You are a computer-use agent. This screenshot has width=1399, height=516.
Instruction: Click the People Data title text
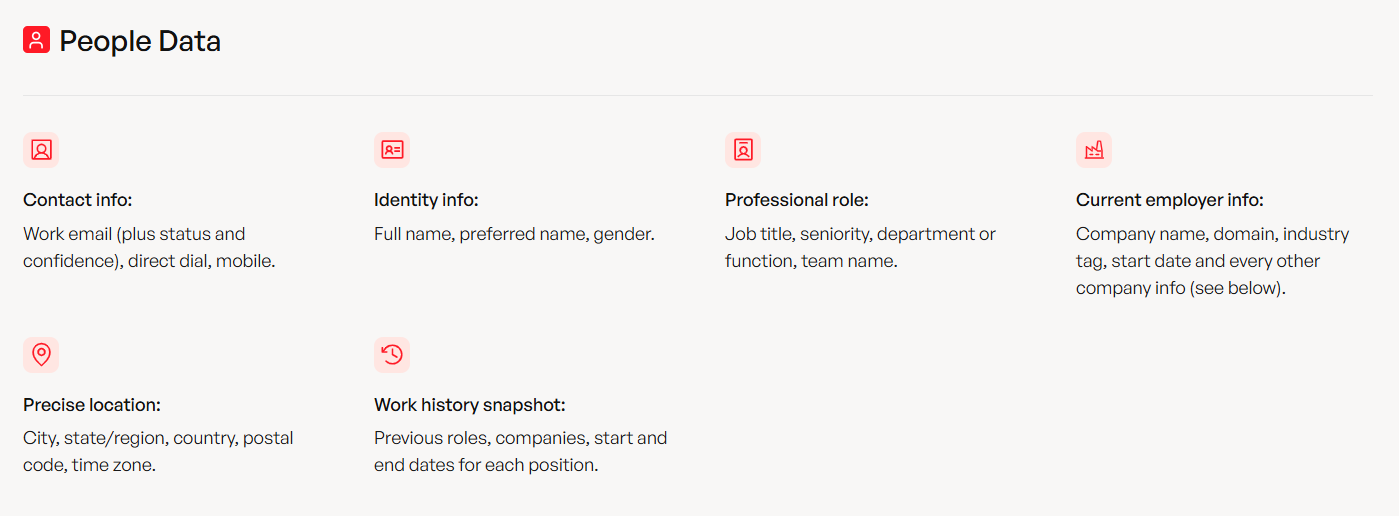[140, 41]
